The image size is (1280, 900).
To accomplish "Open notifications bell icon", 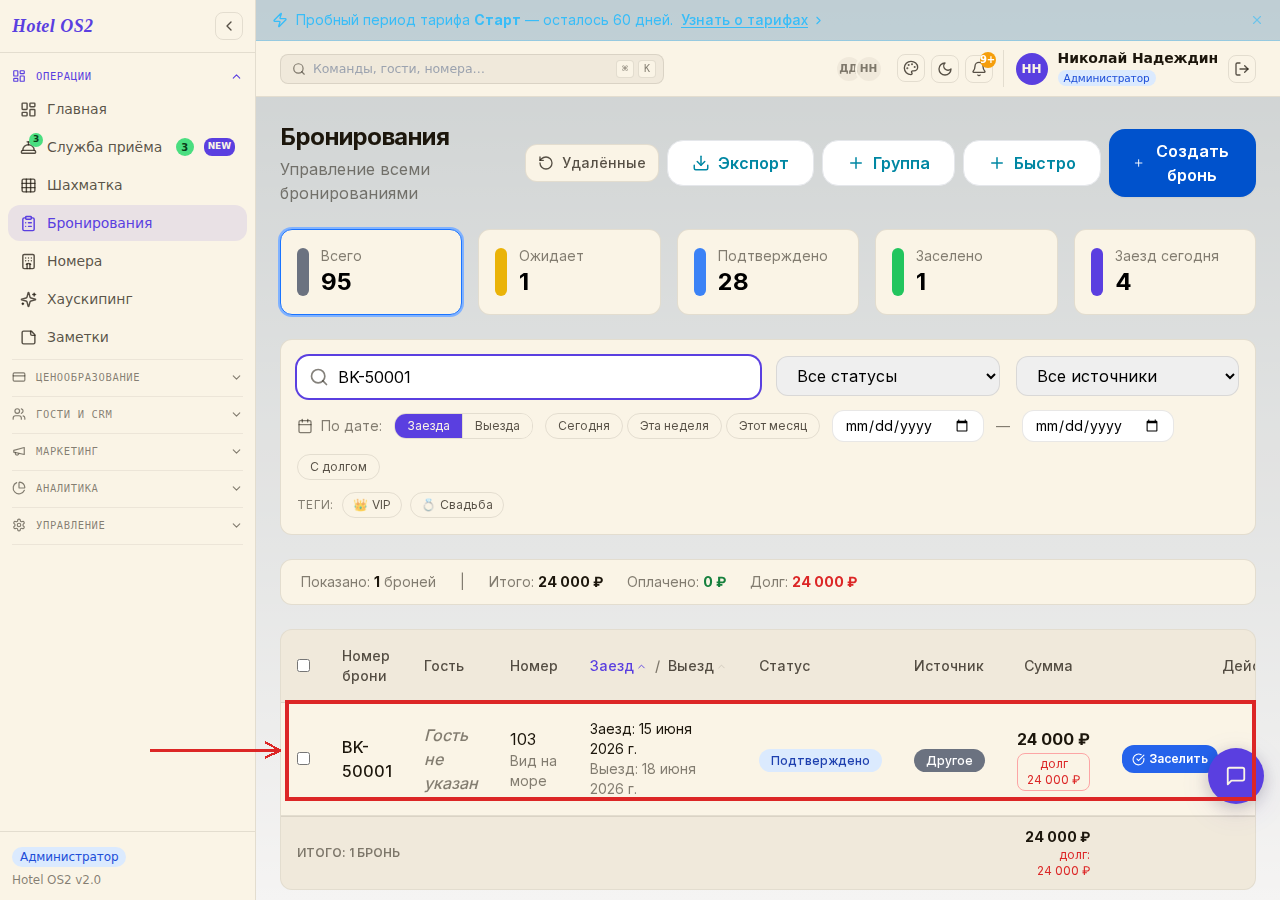I will pos(979,68).
